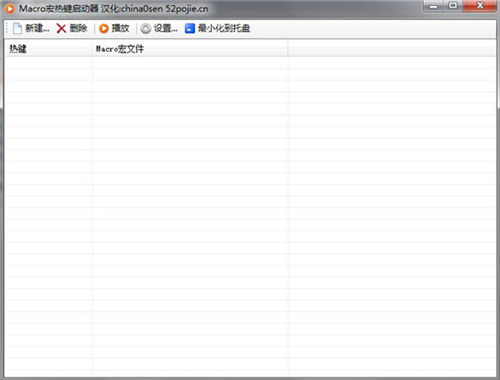This screenshot has height=380, width=500.
Task: Open 设置... from the toolbar
Action: coord(166,28)
